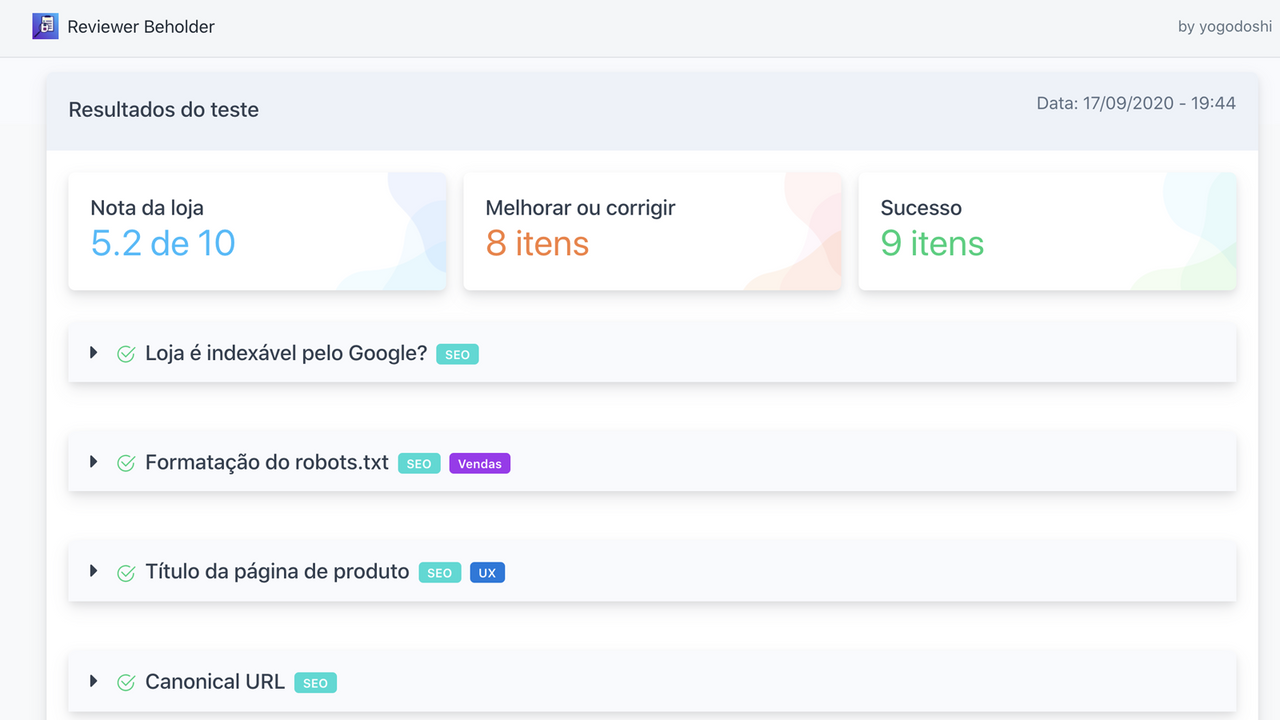The image size is (1280, 720).
Task: Click the blue UX tag
Action: coord(487,573)
